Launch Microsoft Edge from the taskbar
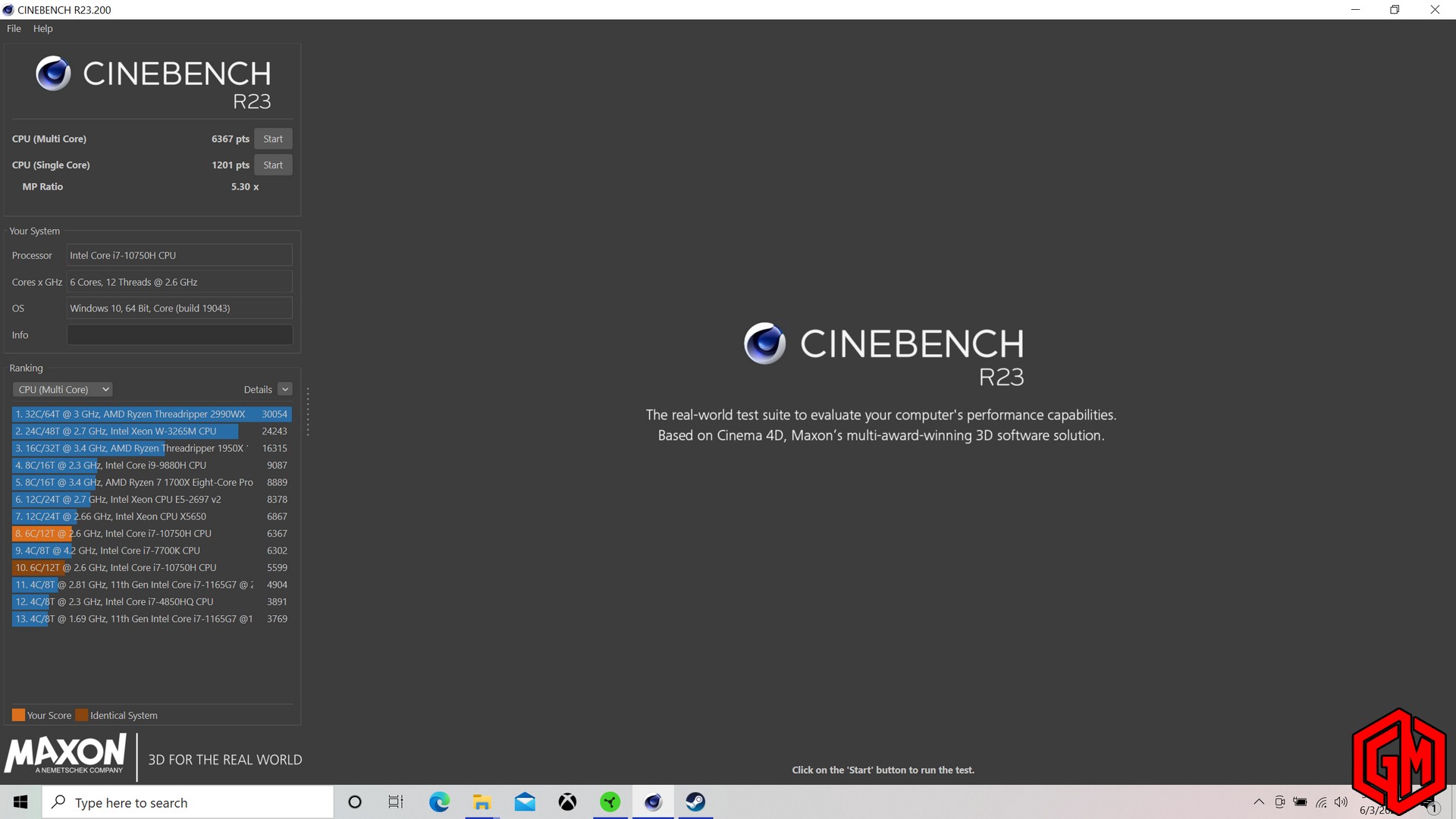 click(439, 802)
